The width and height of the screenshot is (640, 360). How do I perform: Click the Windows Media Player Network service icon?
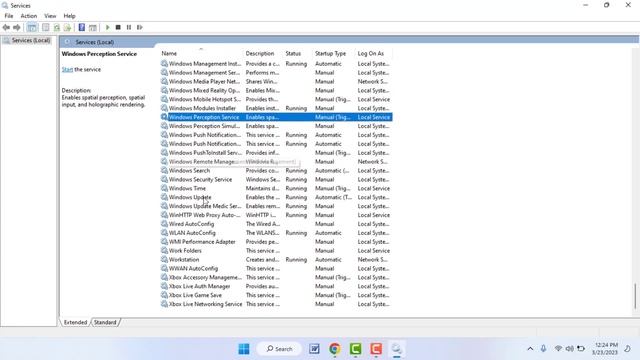click(x=164, y=82)
